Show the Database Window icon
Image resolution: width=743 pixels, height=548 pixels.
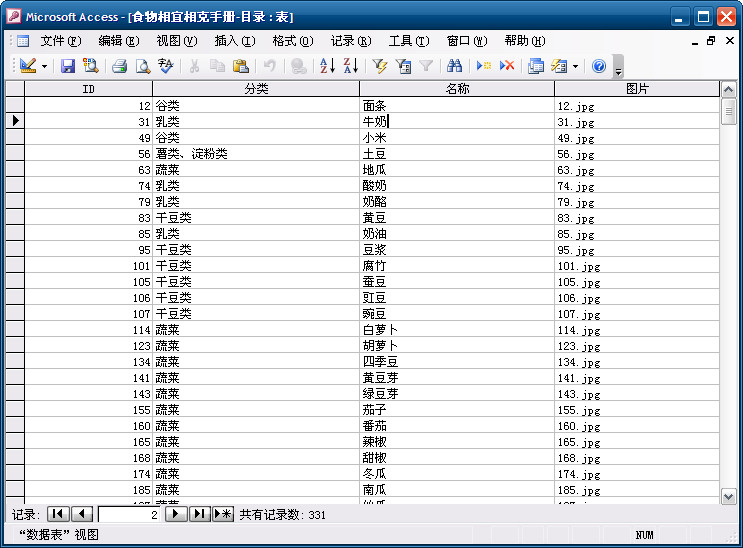[535, 66]
